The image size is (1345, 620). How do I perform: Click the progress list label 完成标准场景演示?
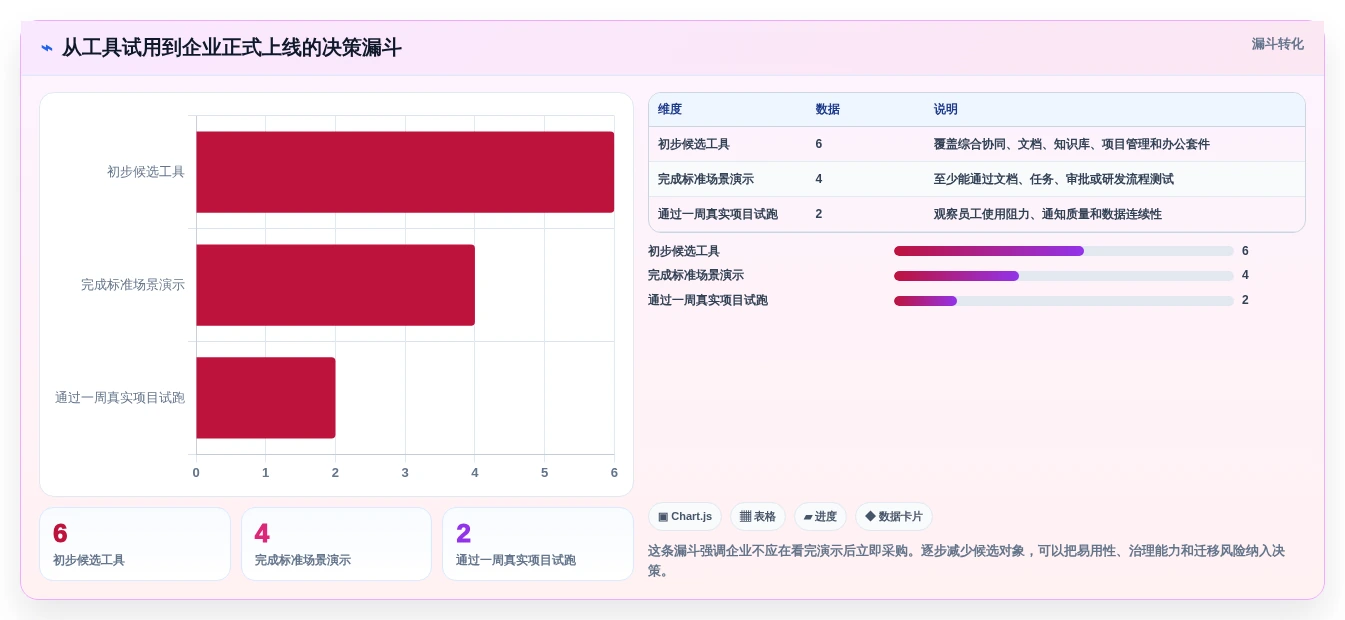[x=696, y=276]
